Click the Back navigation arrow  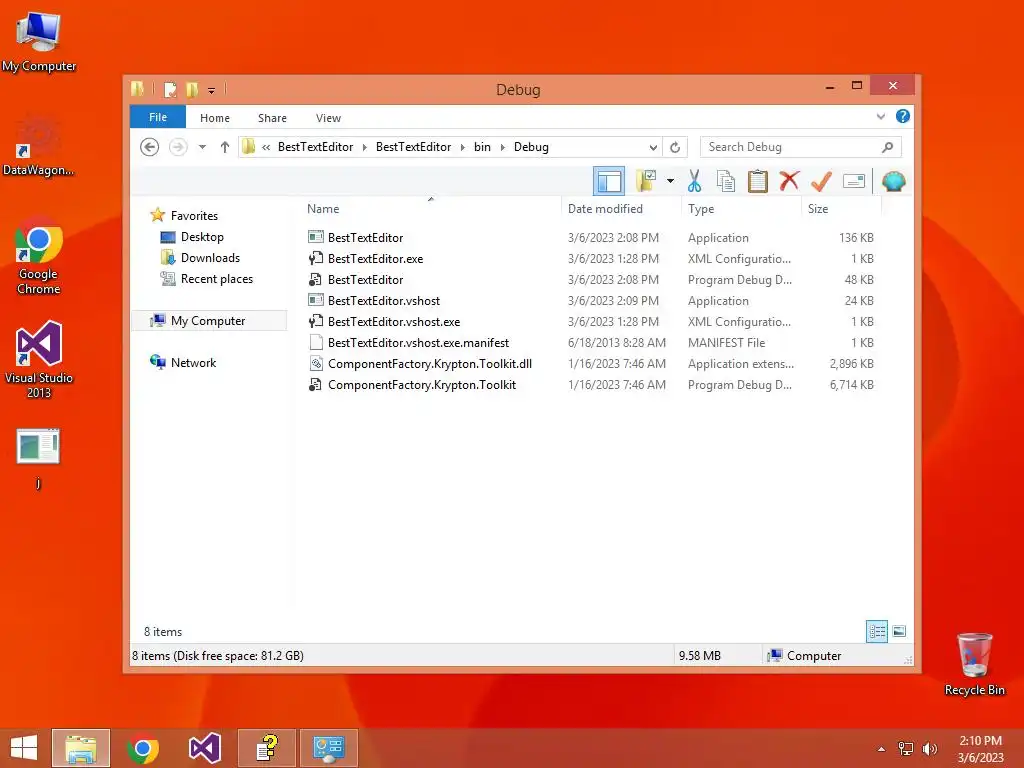pyautogui.click(x=150, y=147)
